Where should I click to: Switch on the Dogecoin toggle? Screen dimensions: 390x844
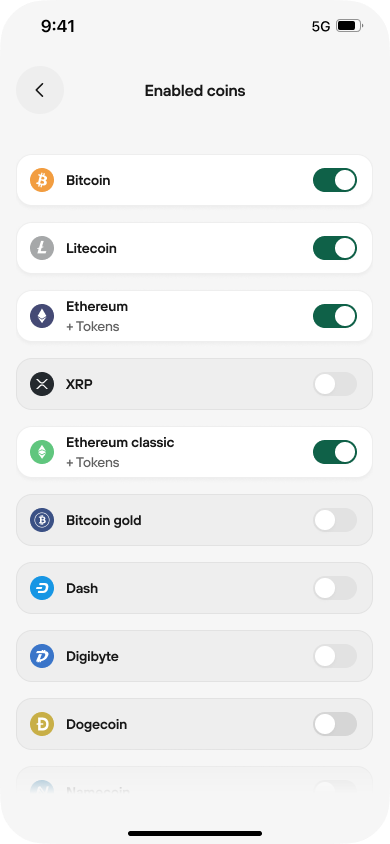coord(335,724)
